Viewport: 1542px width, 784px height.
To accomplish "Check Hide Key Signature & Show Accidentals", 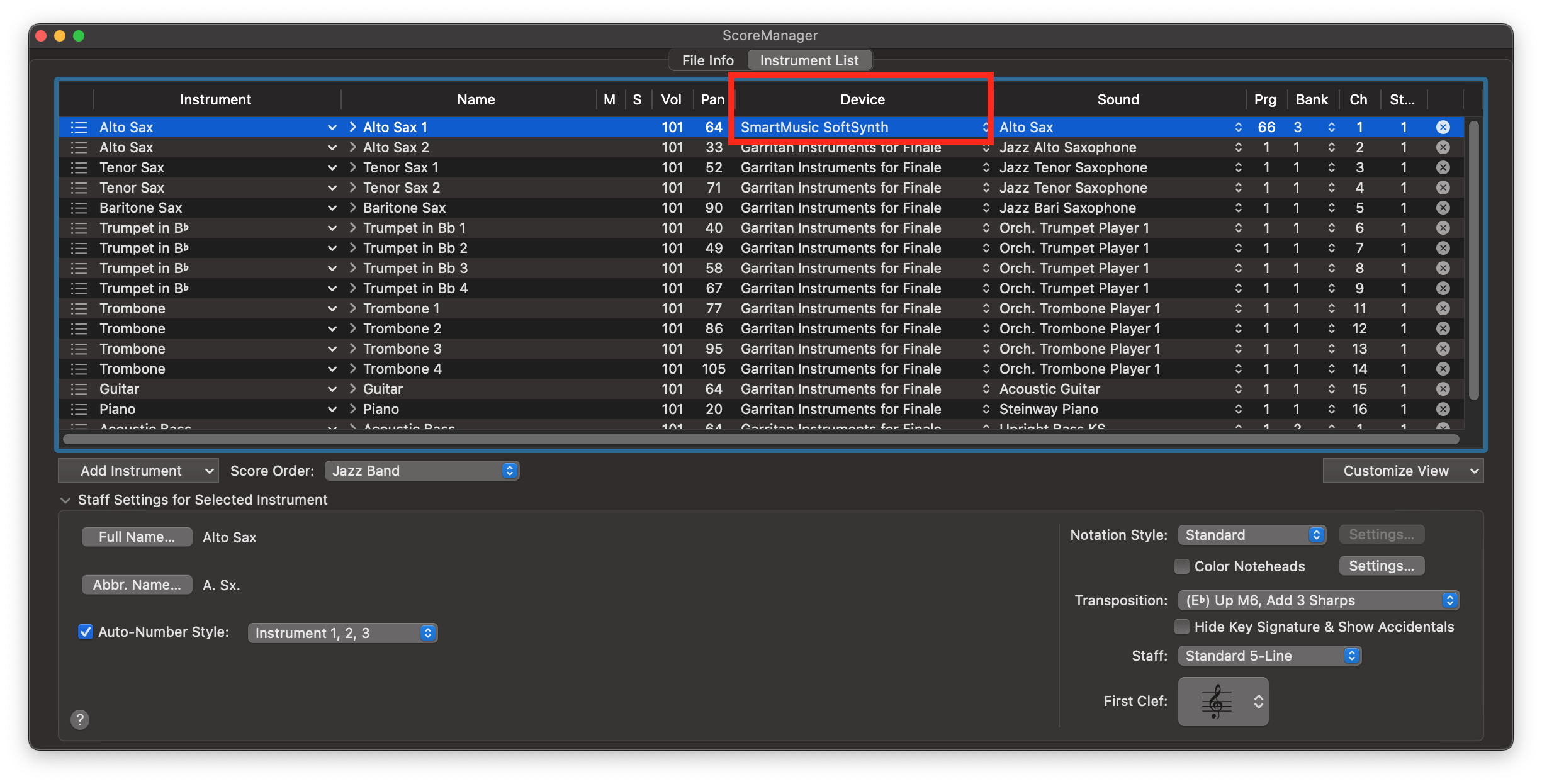I will click(1182, 627).
